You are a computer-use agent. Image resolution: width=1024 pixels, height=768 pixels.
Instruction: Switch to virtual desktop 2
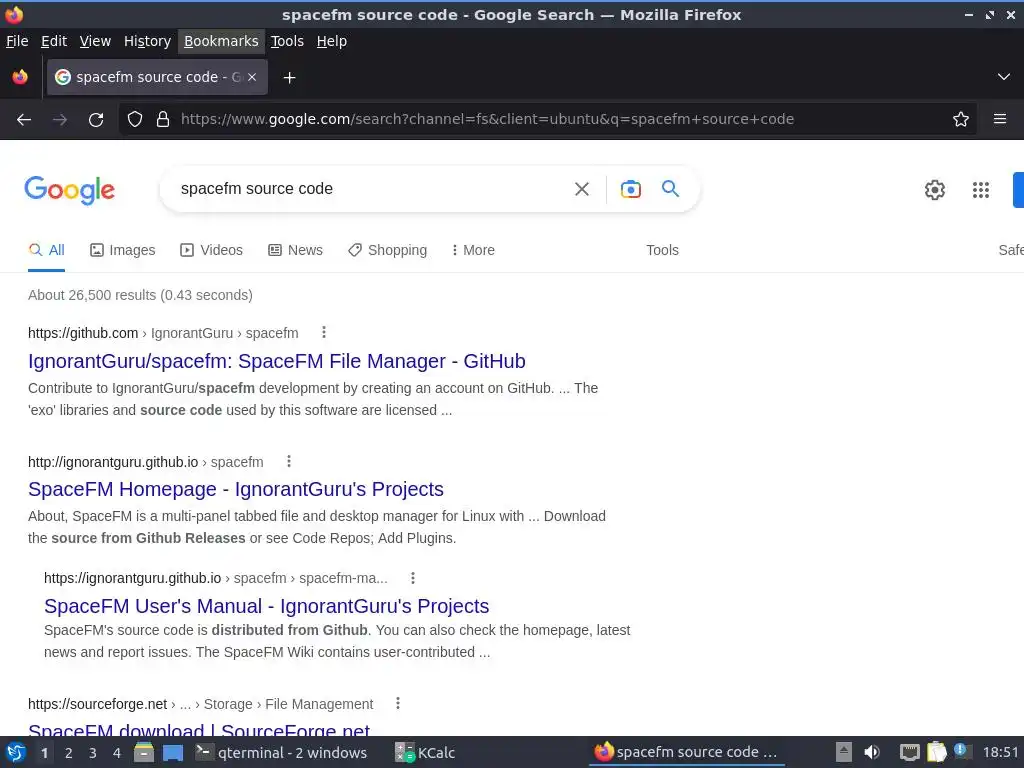click(69, 753)
